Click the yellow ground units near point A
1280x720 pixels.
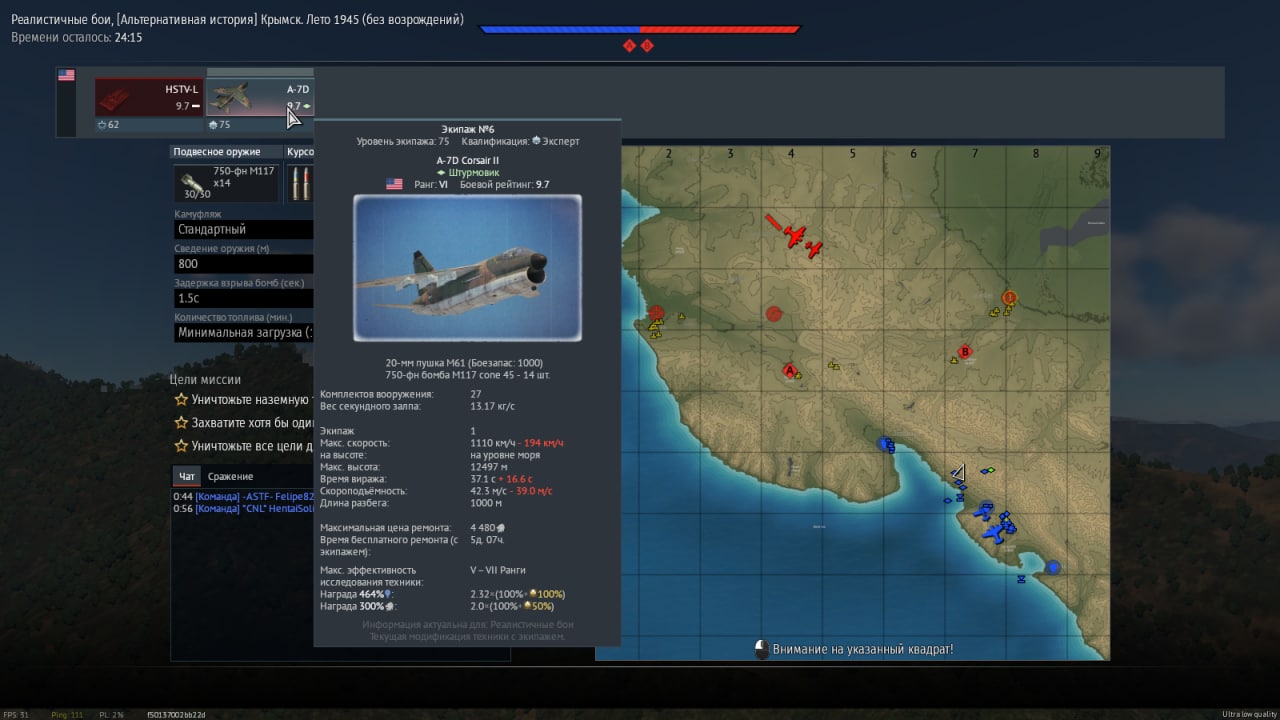[797, 375]
